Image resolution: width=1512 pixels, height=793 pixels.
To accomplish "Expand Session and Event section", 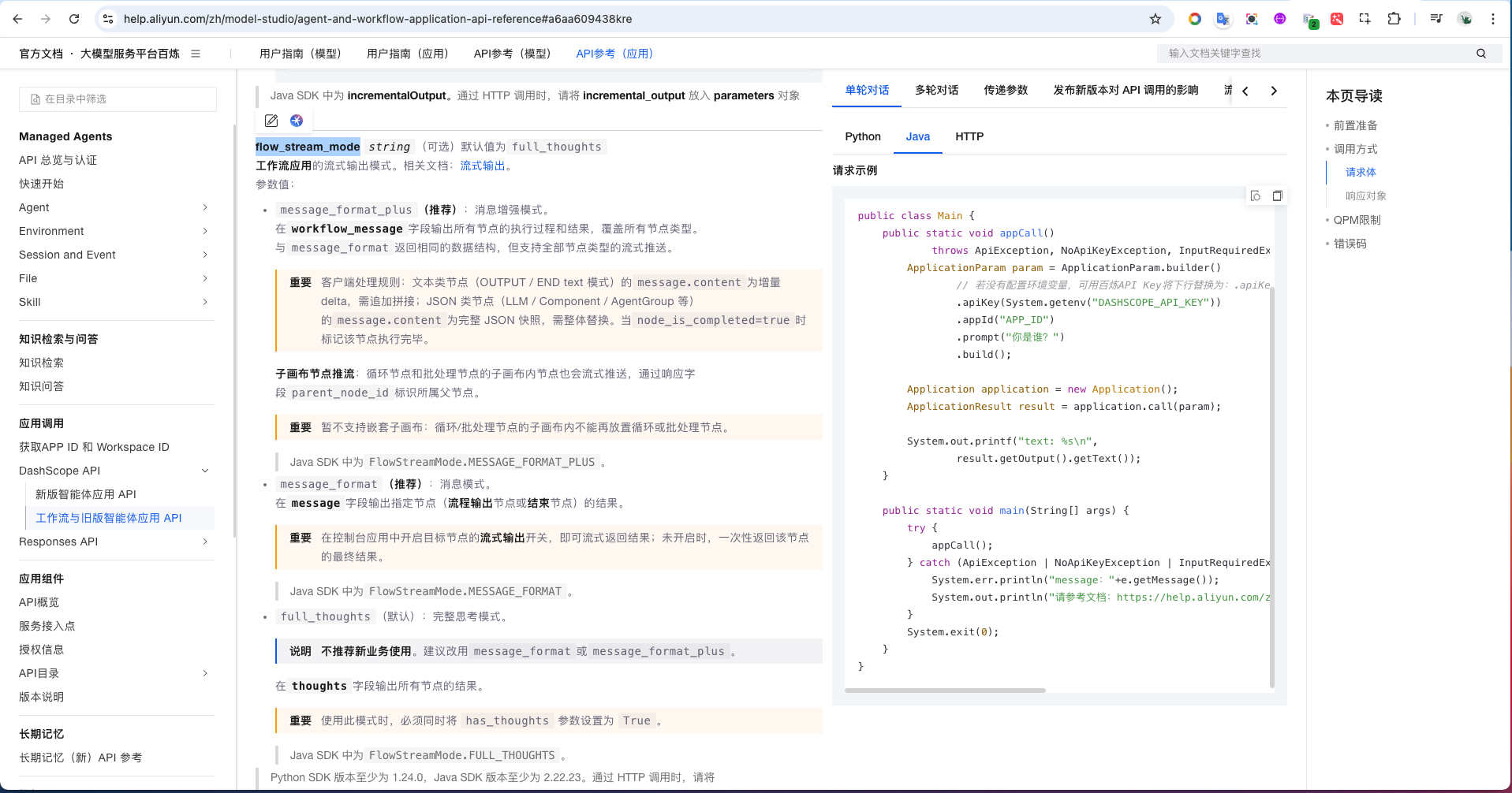I will [x=205, y=255].
